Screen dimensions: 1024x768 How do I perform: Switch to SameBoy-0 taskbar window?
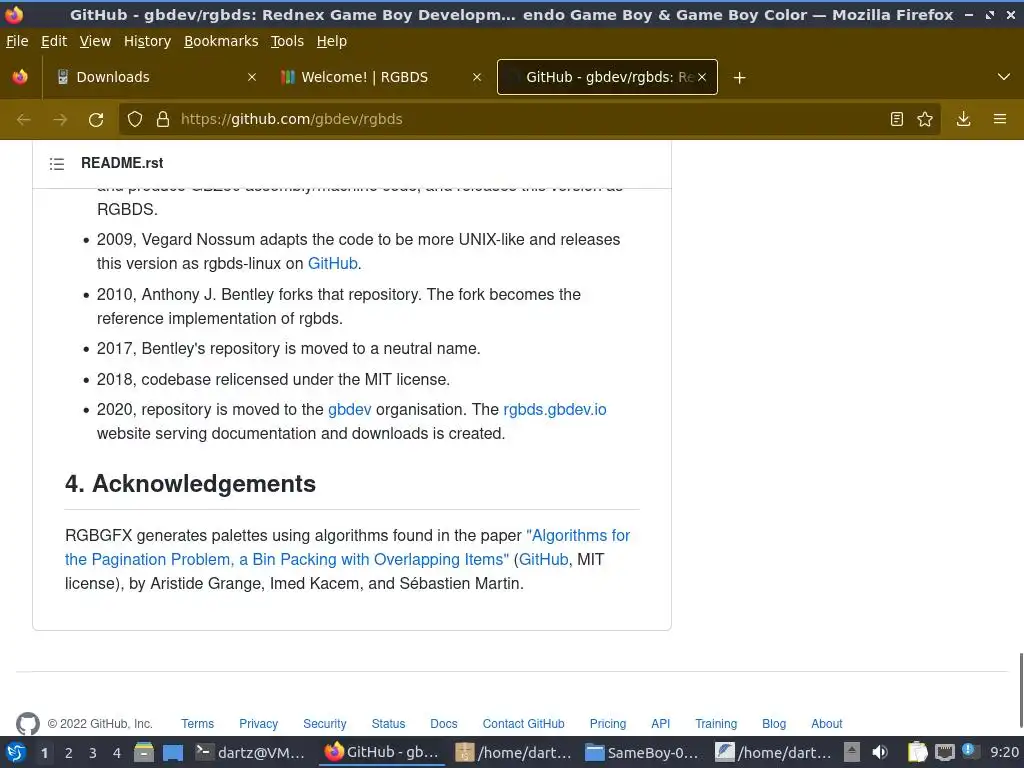click(642, 753)
